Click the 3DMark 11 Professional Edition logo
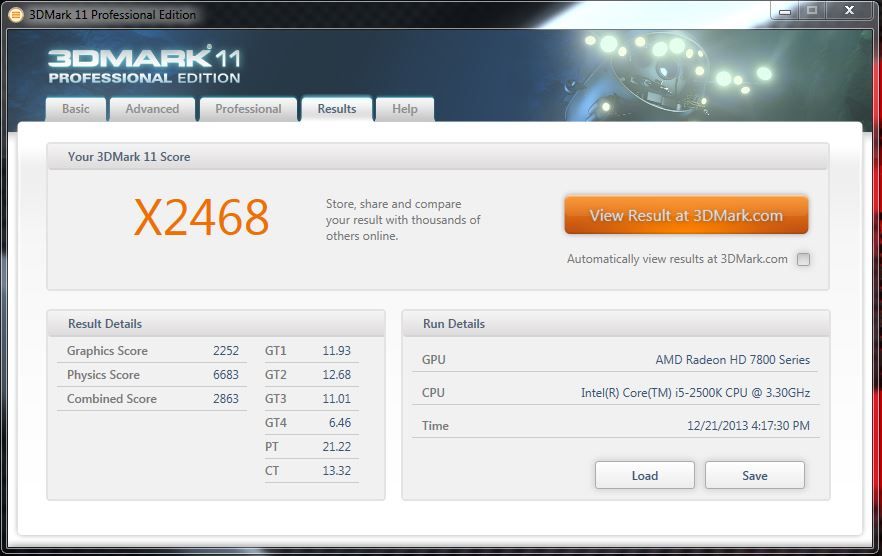The image size is (882, 556). tap(144, 65)
